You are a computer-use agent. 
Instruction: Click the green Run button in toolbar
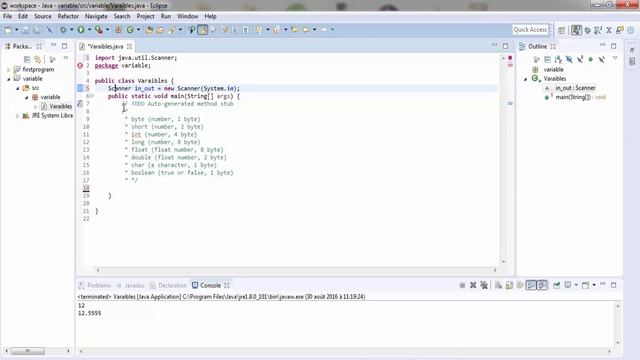pos(81,30)
